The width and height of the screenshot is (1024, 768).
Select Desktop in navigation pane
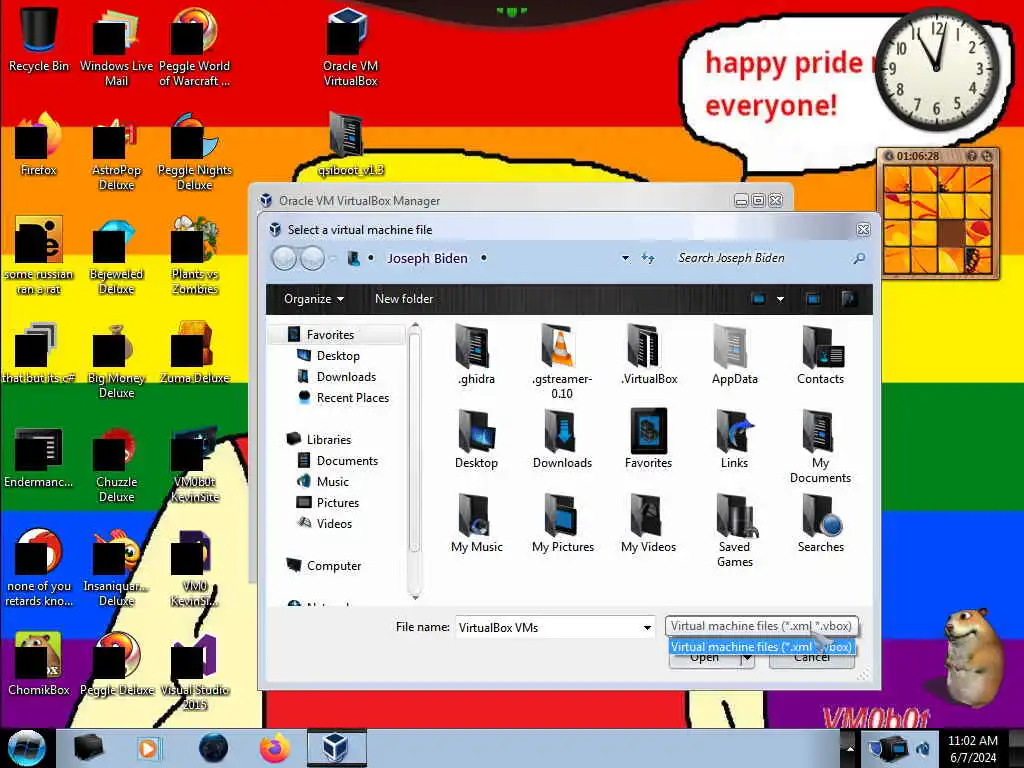(x=338, y=355)
